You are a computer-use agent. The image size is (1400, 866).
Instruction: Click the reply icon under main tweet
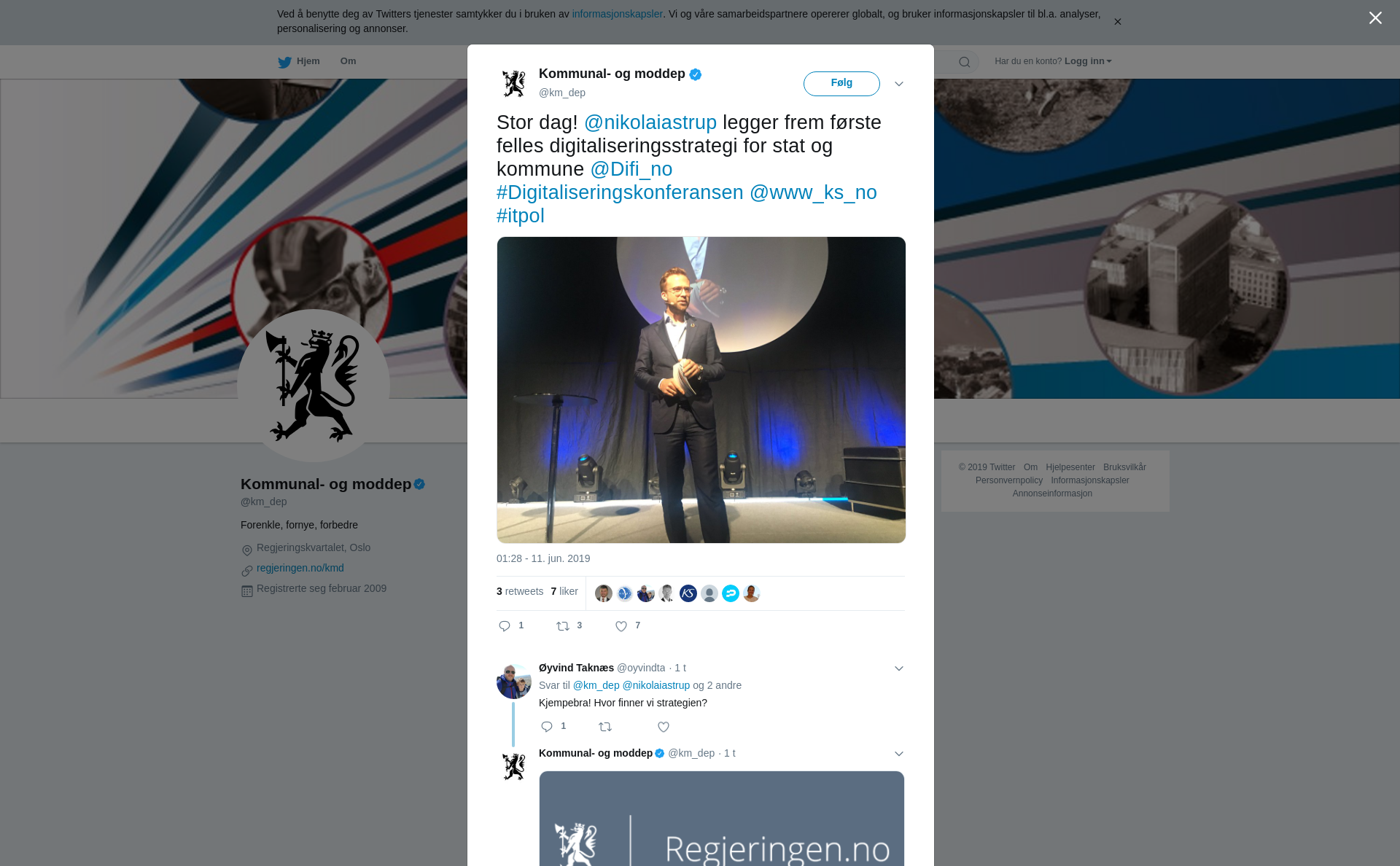pyautogui.click(x=505, y=626)
